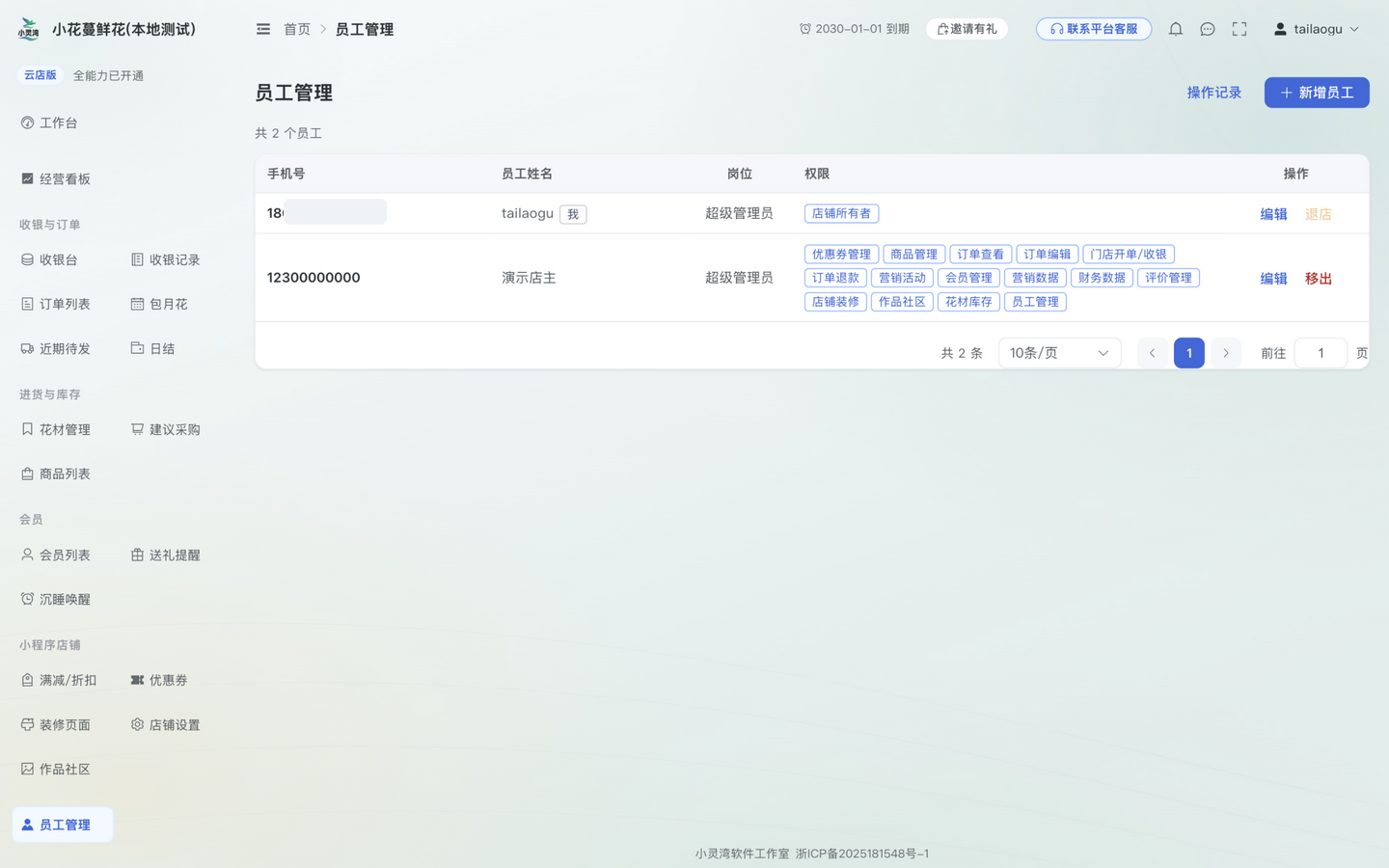Click 邀请有礼 button
1389x868 pixels.
coord(967,29)
